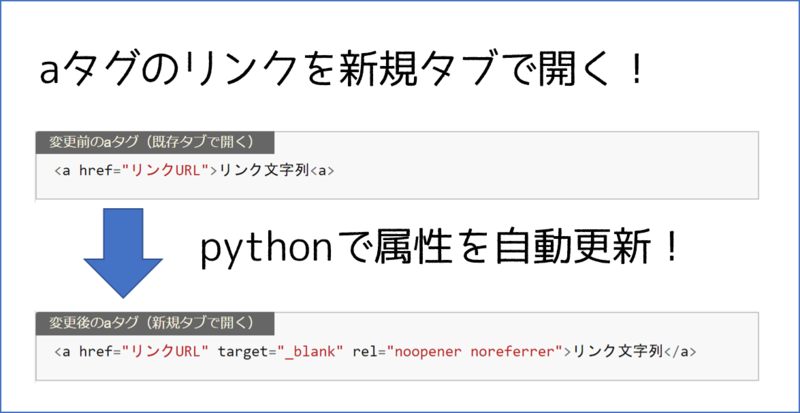800x413 pixels.
Task: Click the code line ending with "リンク文字列<a>"
Action: coord(194,171)
